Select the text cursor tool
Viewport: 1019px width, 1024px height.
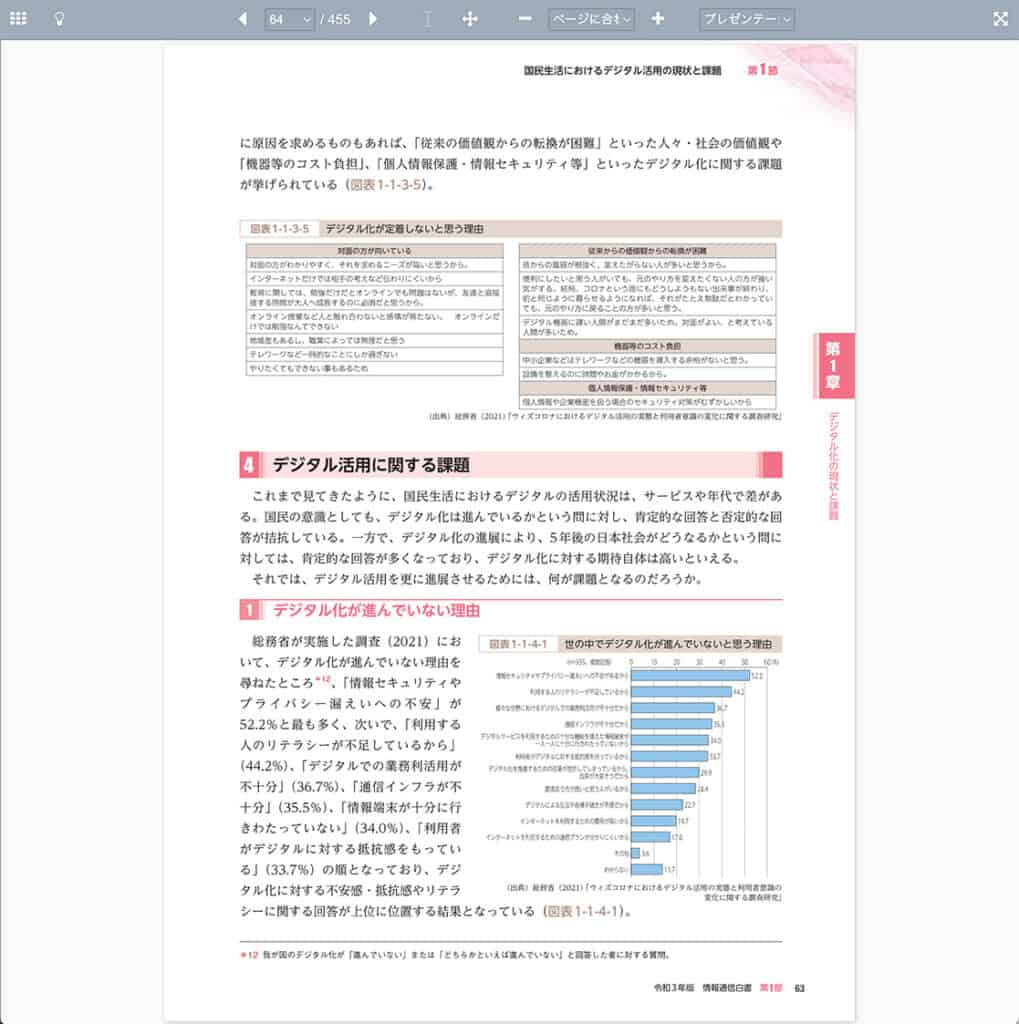pyautogui.click(x=427, y=19)
